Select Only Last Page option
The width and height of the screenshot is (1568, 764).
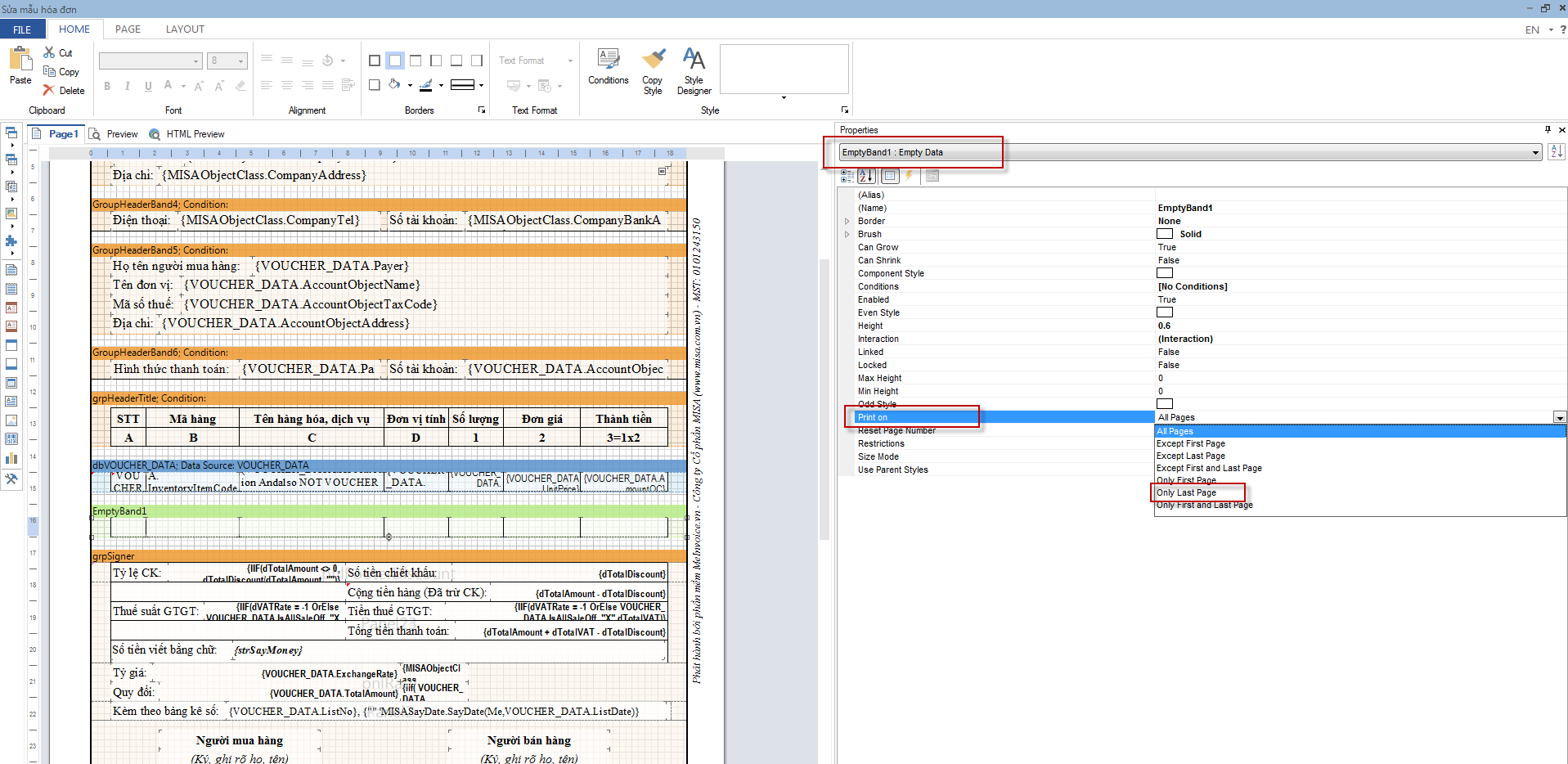(1186, 492)
